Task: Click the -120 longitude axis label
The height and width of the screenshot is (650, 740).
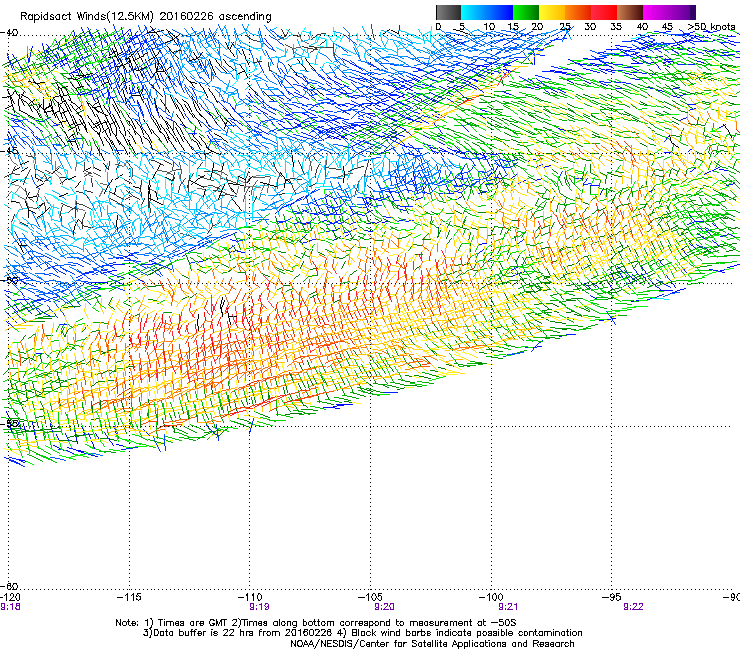Action: [x=10, y=597]
